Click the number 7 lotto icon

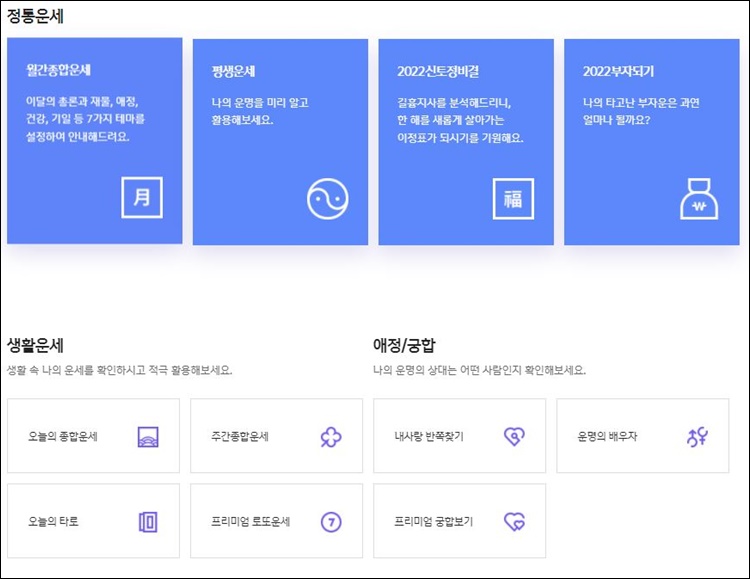(331, 522)
